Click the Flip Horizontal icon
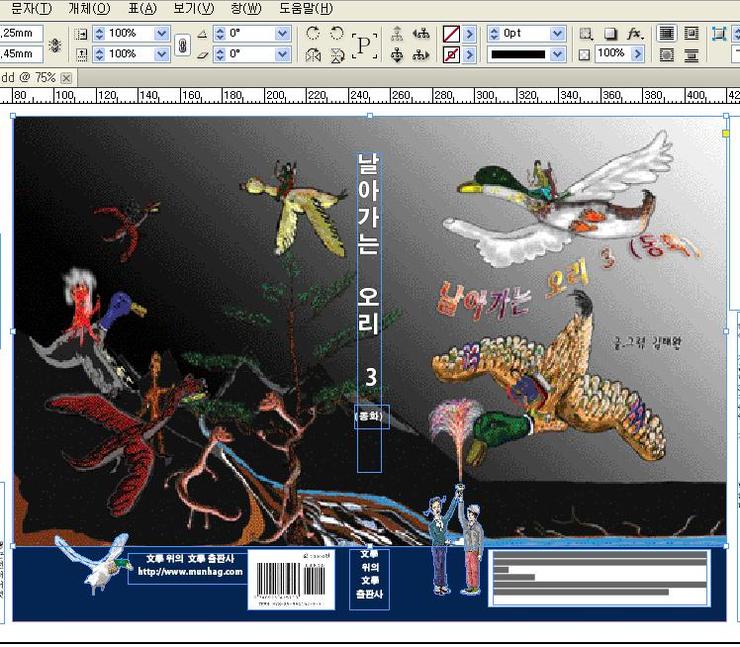Image resolution: width=740 pixels, height=647 pixels. pos(313,55)
